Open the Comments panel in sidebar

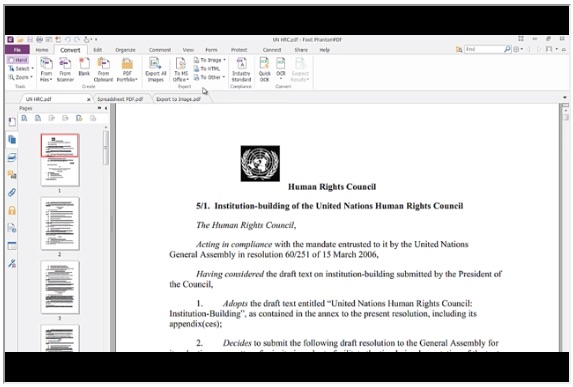12,175
